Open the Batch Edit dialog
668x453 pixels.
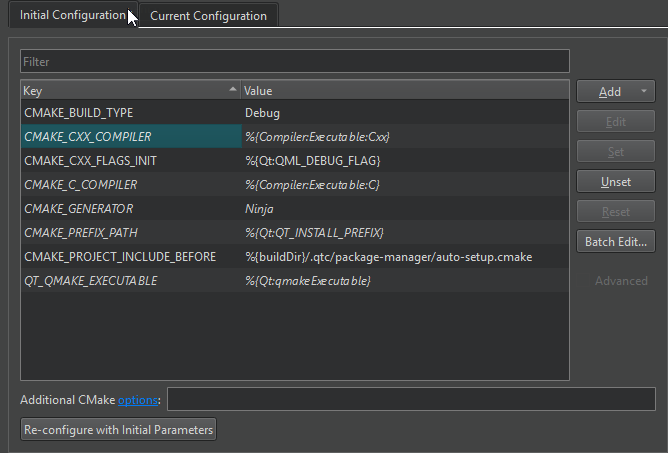(615, 242)
